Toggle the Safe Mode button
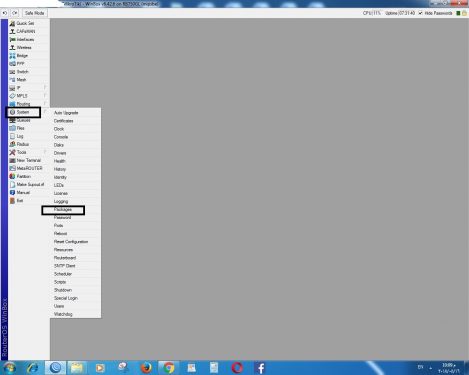The width and height of the screenshot is (469, 375). pos(34,13)
